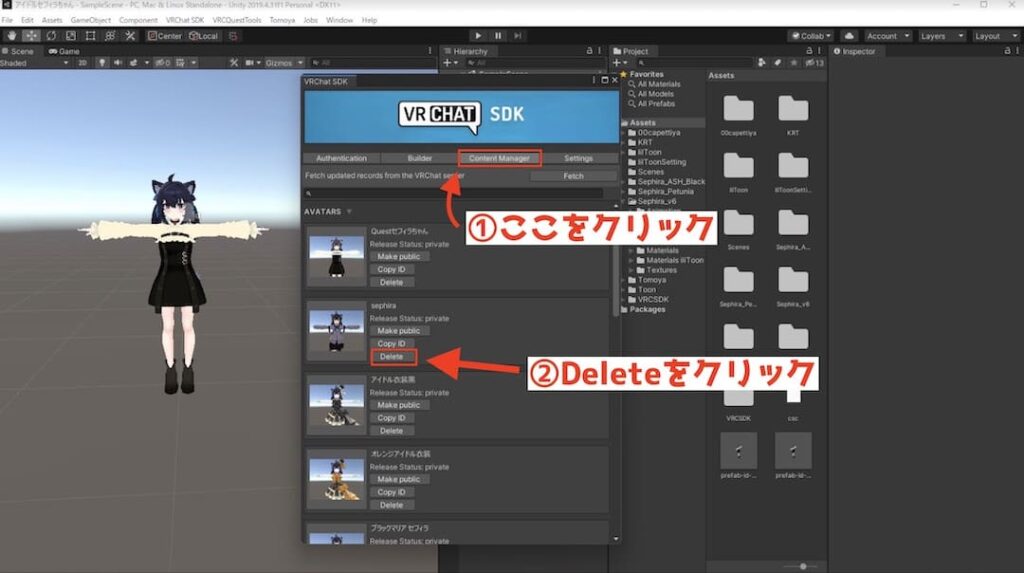The height and width of the screenshot is (573, 1024).
Task: Open the Gizmos dropdown
Action: click(283, 63)
